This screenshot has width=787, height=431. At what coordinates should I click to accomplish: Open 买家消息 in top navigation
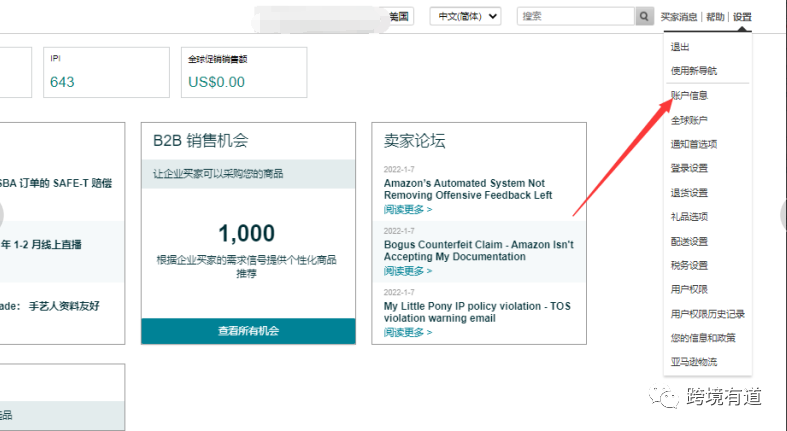click(679, 17)
